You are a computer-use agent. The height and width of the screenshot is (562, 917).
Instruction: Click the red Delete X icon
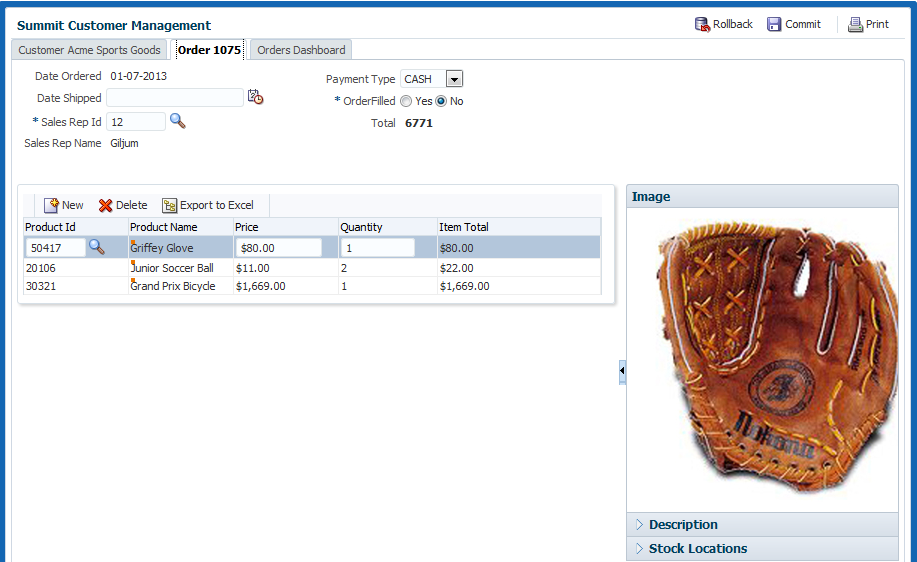coord(105,205)
